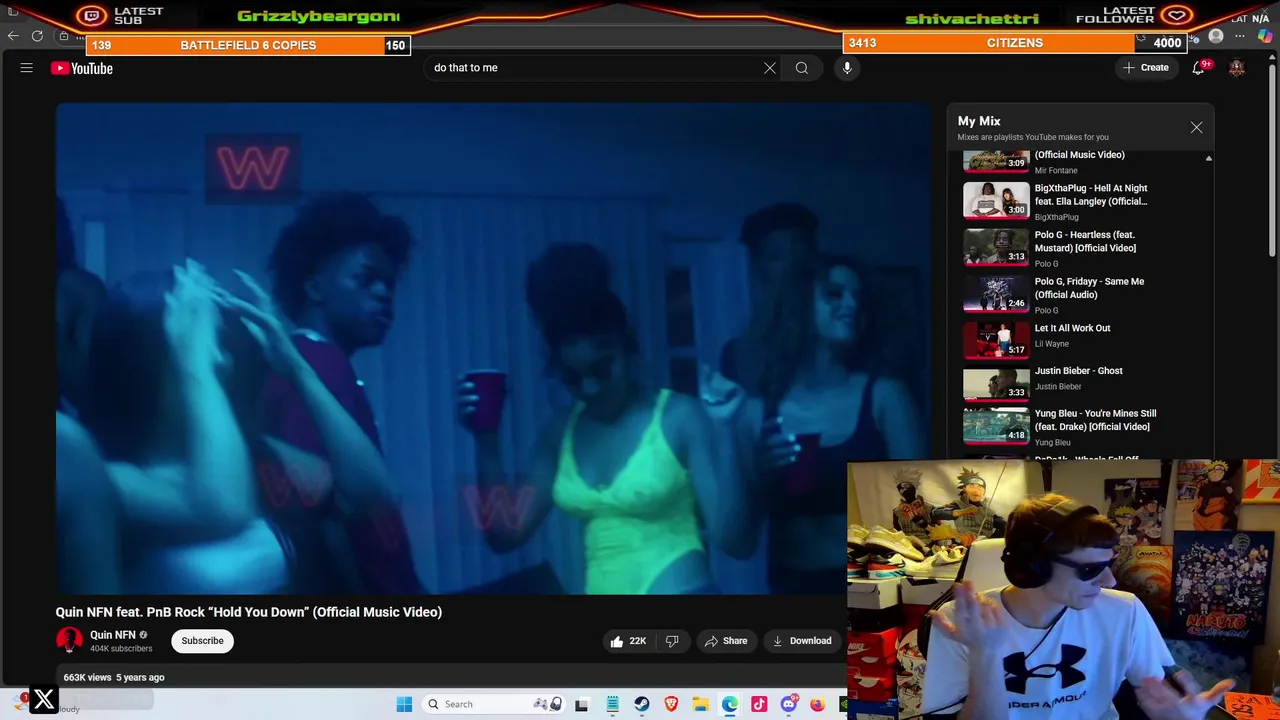
Task: Open the Create menu
Action: pyautogui.click(x=1146, y=68)
